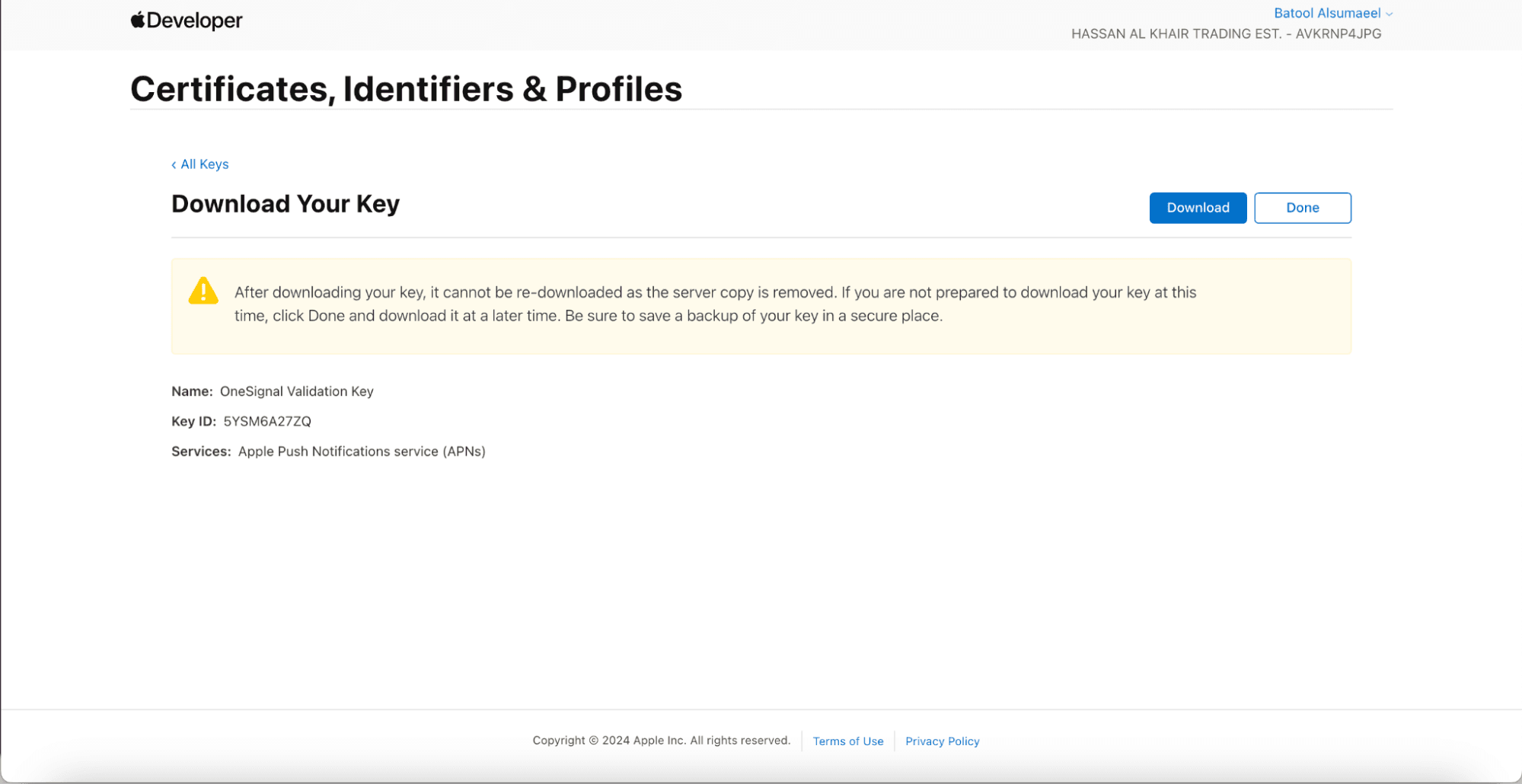Click the Apple Push Notifications service text
The height and width of the screenshot is (784, 1522).
tap(362, 451)
